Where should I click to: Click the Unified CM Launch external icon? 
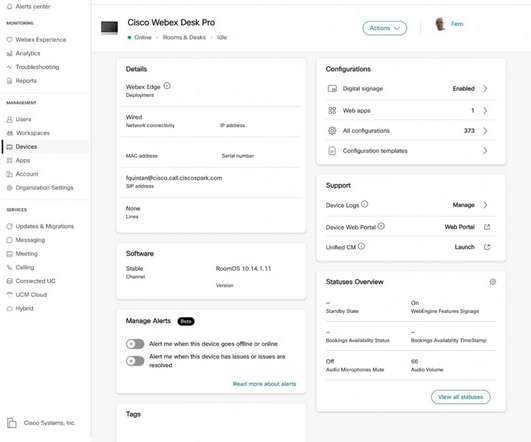pos(487,247)
